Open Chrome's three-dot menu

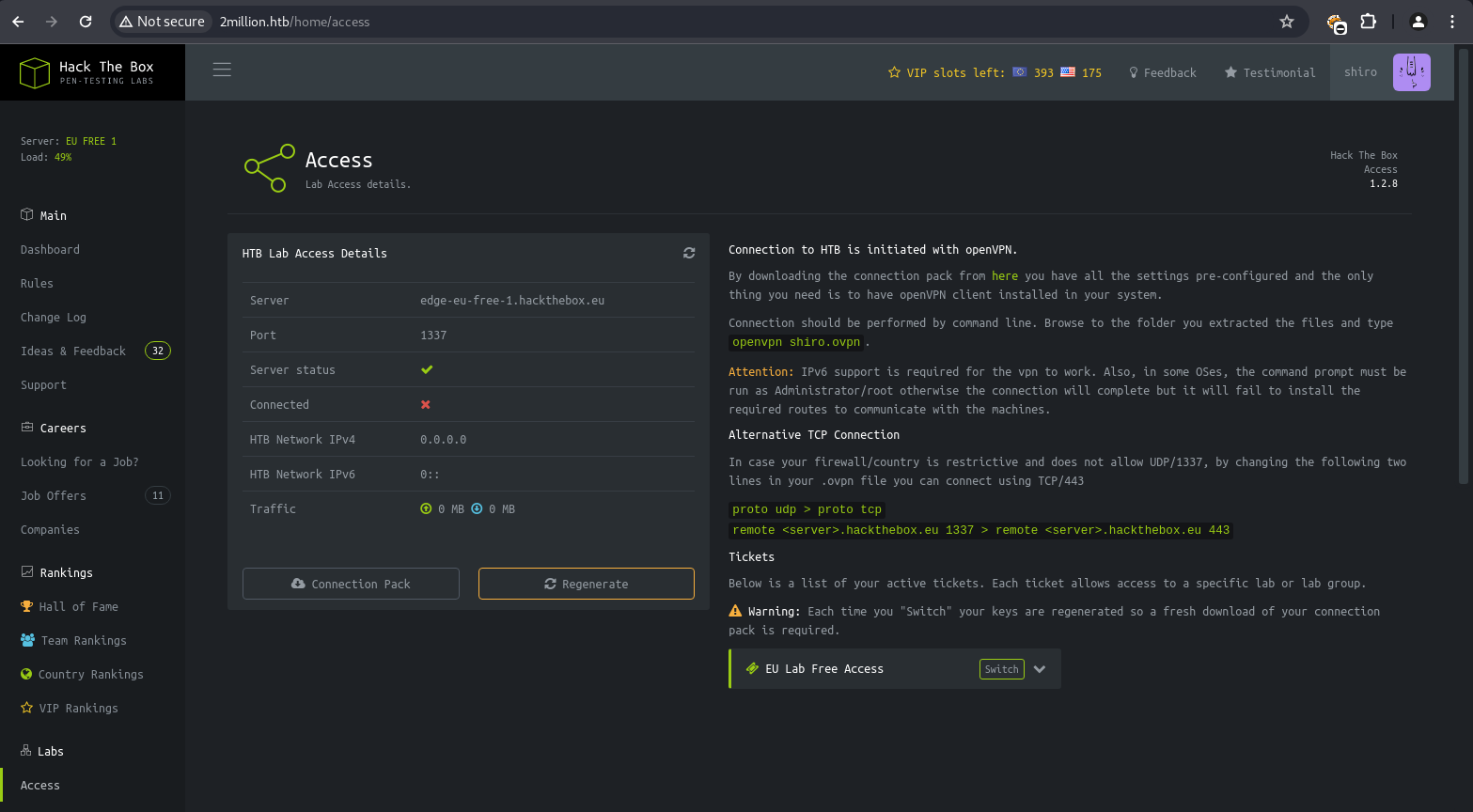(1452, 22)
